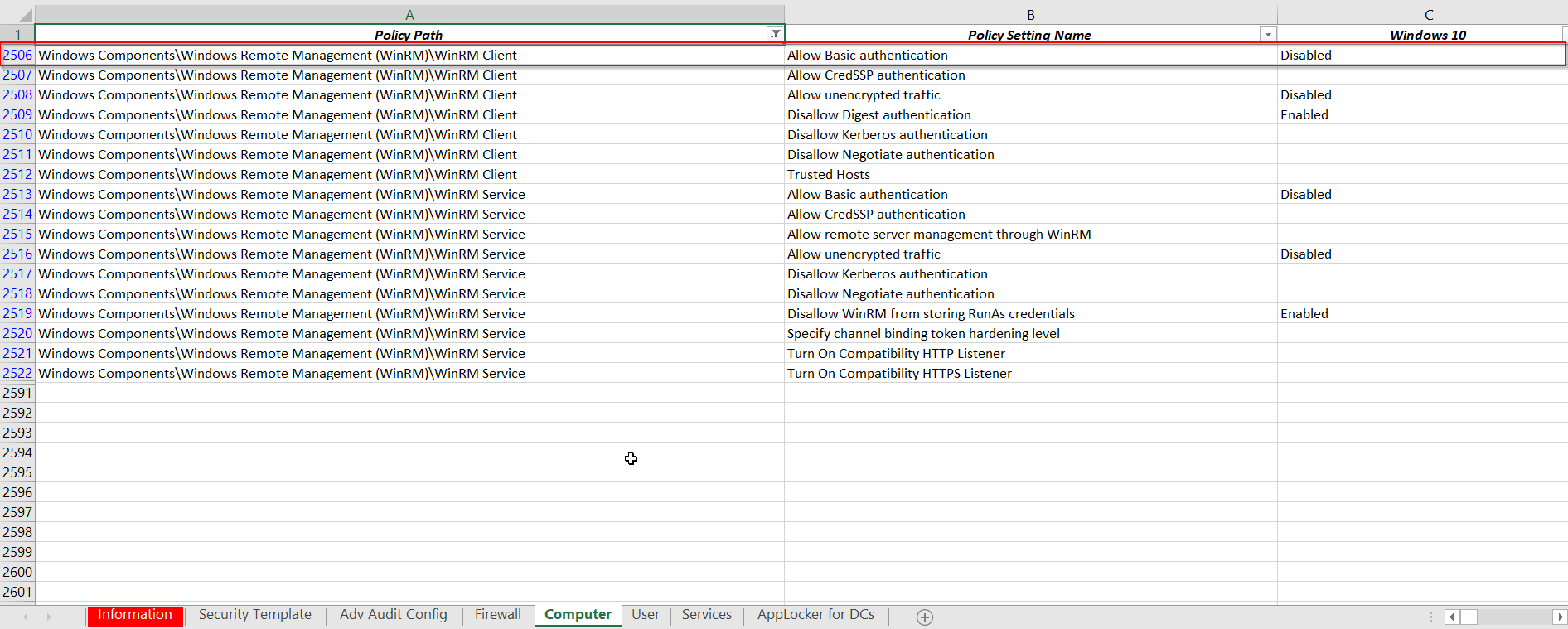1568x629 pixels.
Task: Select row 2514 Allow CredSSP authentication cell
Action: click(x=1031, y=214)
